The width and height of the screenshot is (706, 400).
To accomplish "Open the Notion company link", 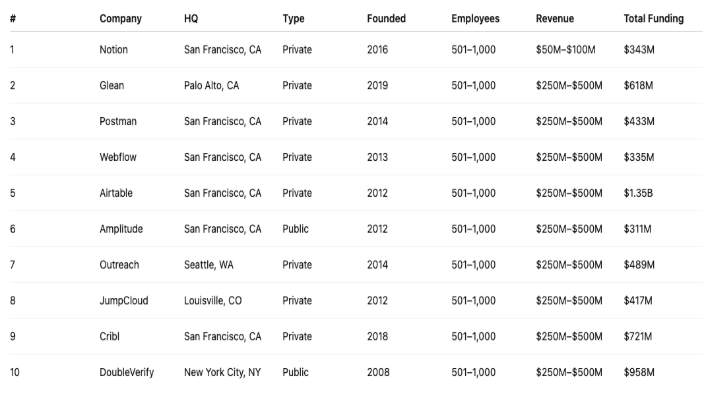I will coord(114,49).
